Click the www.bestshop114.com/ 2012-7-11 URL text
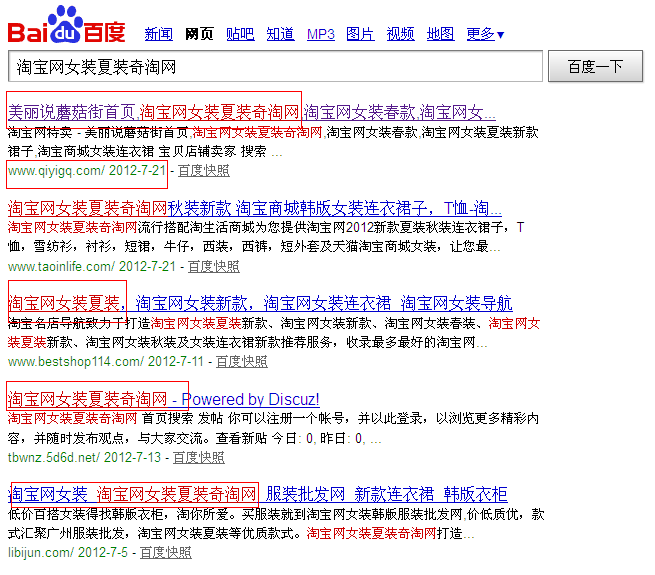The height and width of the screenshot is (575, 655). (106, 362)
